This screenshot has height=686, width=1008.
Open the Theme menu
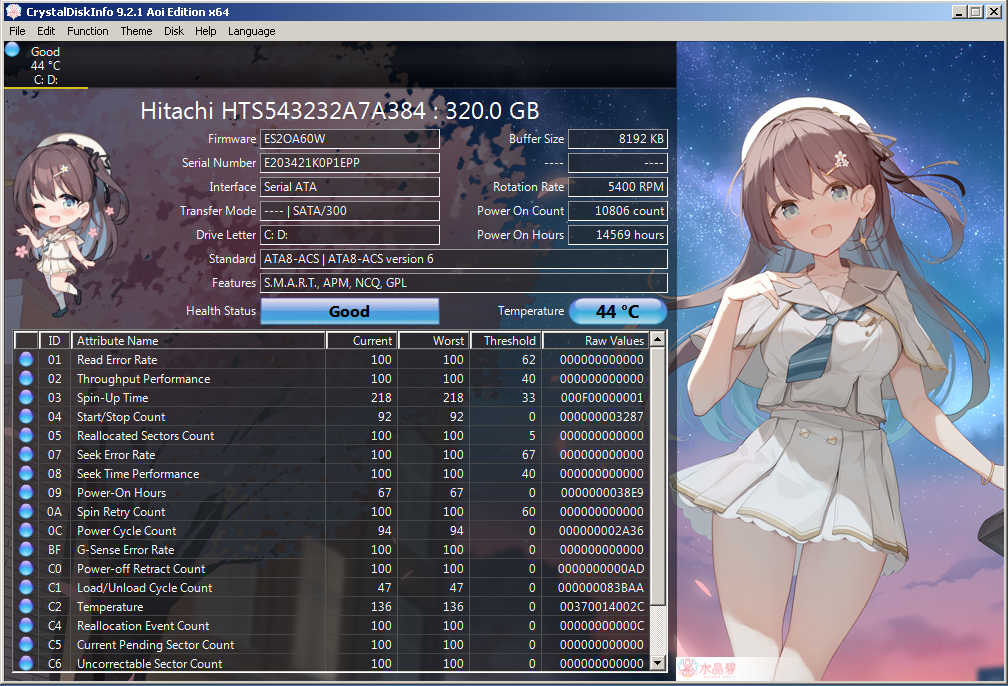136,31
